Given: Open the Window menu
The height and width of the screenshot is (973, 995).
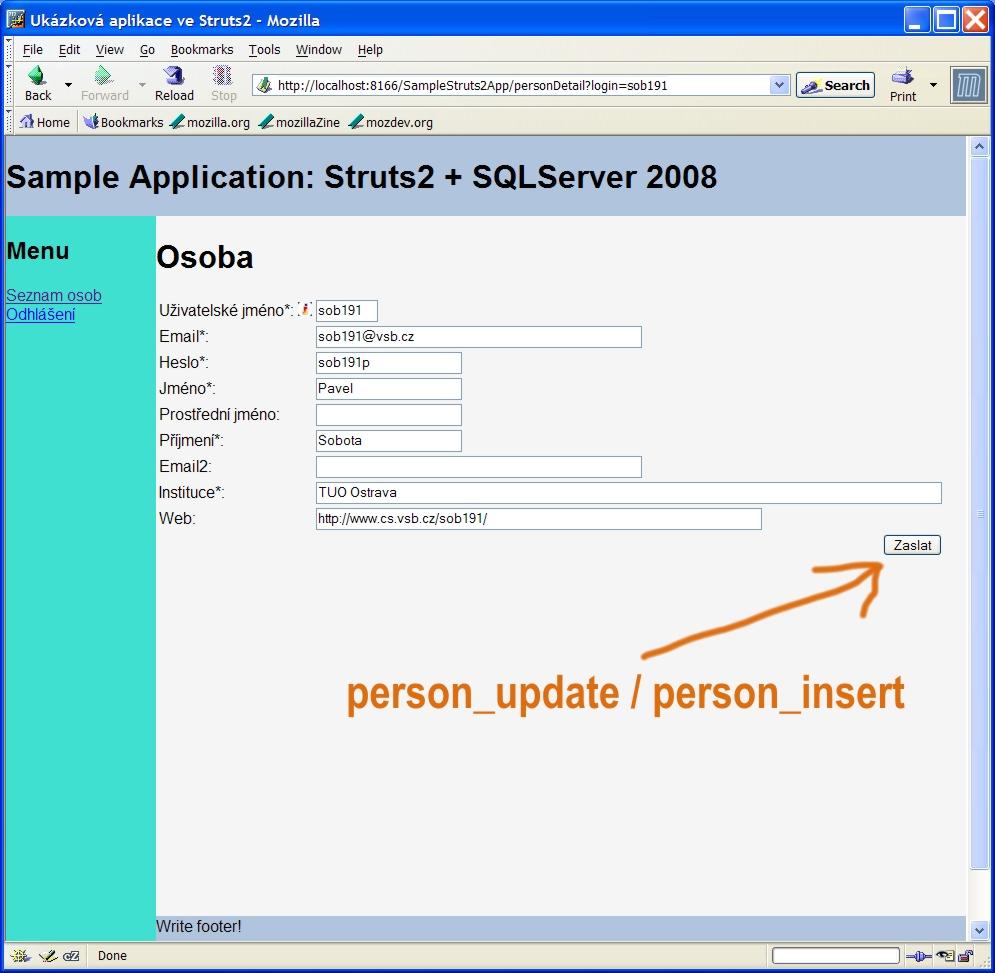Looking at the screenshot, I should (319, 50).
